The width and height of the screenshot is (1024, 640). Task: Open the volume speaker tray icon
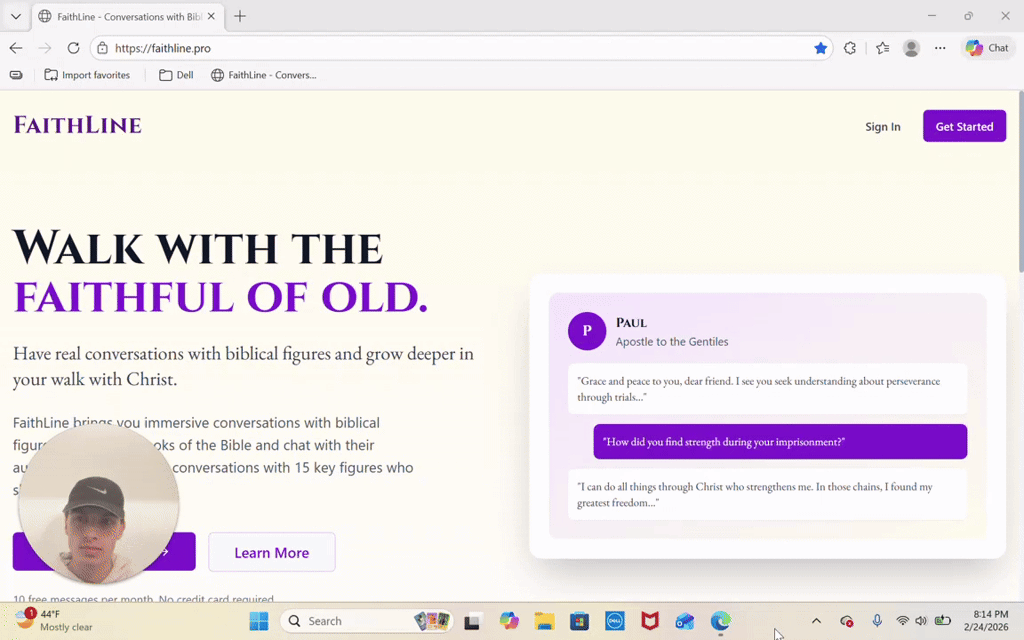[x=921, y=621]
